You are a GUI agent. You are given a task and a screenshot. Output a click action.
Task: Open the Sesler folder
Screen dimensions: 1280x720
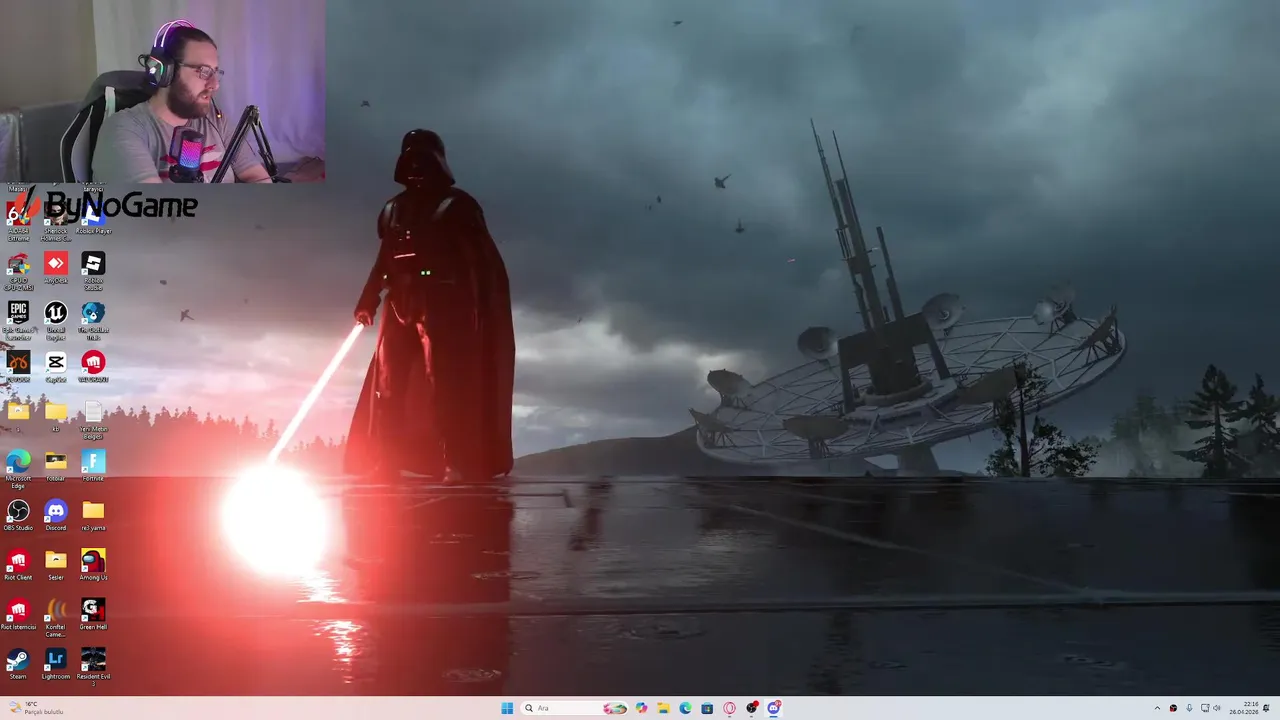(x=56, y=565)
